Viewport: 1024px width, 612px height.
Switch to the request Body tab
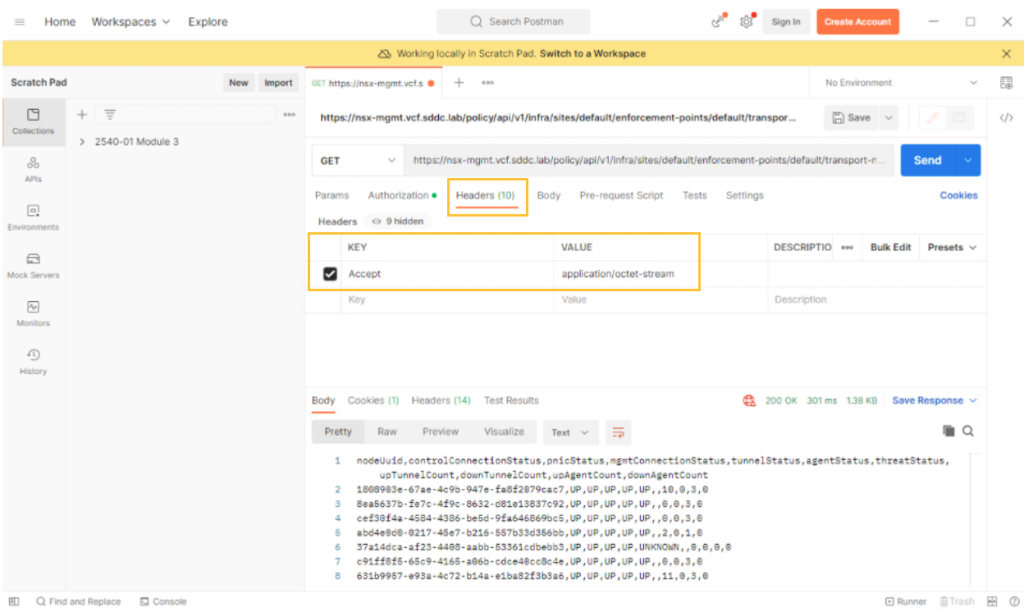tap(549, 195)
